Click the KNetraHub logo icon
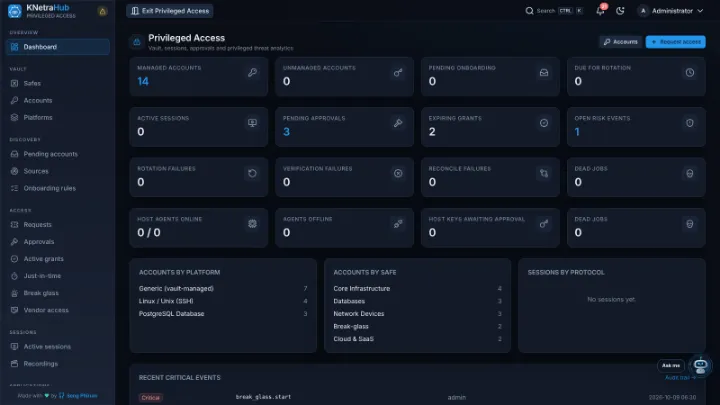 [15, 11]
